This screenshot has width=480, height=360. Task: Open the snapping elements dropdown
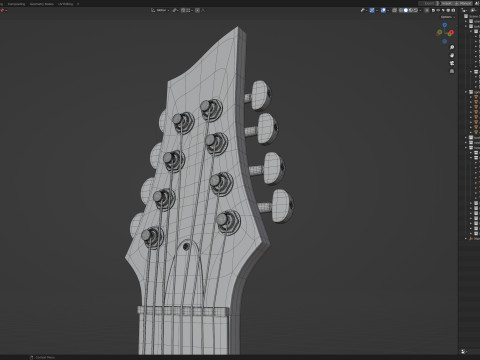coord(189,10)
